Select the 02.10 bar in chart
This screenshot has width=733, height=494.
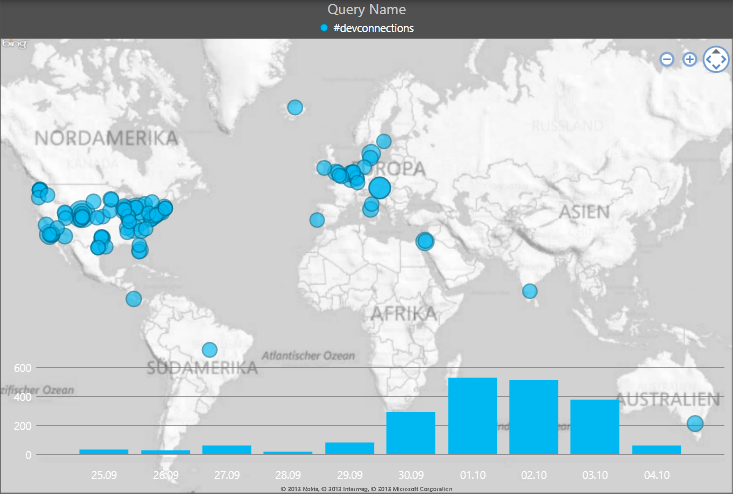[534, 417]
